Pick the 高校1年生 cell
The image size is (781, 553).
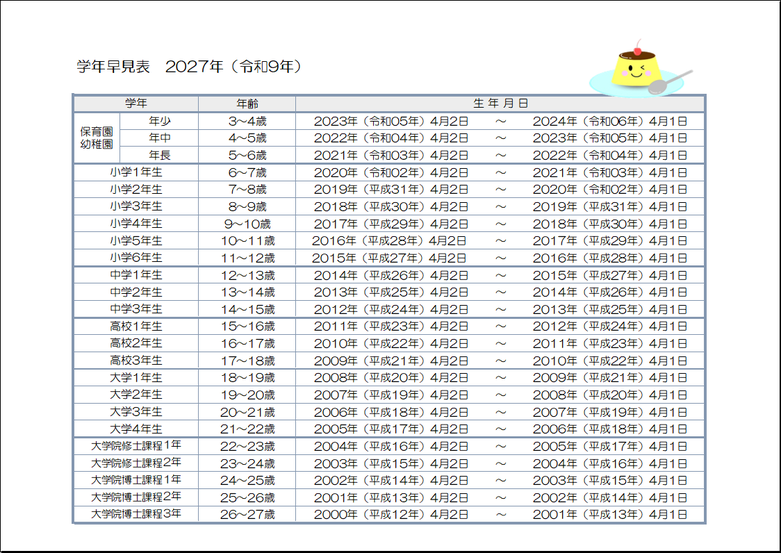pyautogui.click(x=136, y=326)
